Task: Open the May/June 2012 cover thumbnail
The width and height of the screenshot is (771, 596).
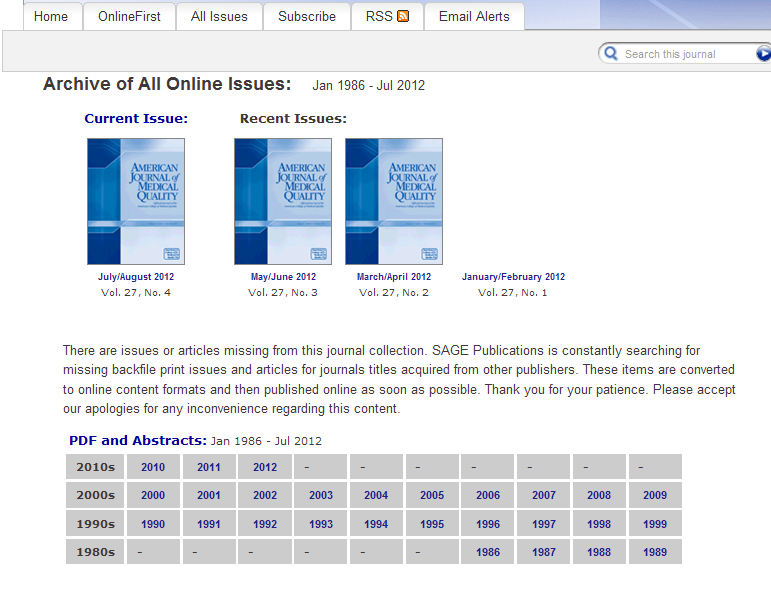Action: pyautogui.click(x=283, y=201)
